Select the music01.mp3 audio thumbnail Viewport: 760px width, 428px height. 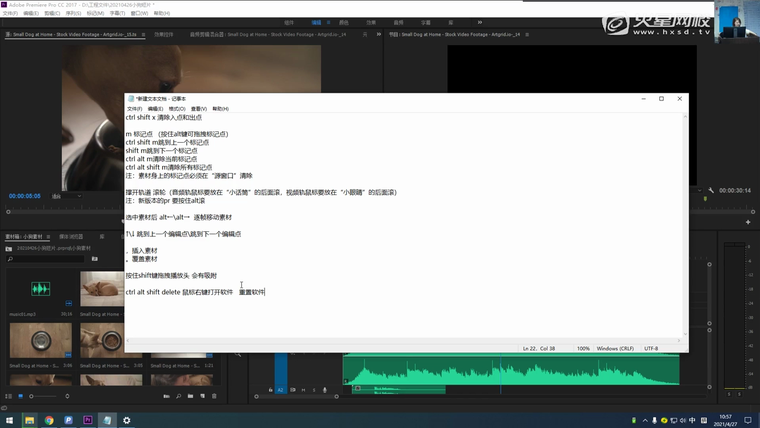coord(41,289)
